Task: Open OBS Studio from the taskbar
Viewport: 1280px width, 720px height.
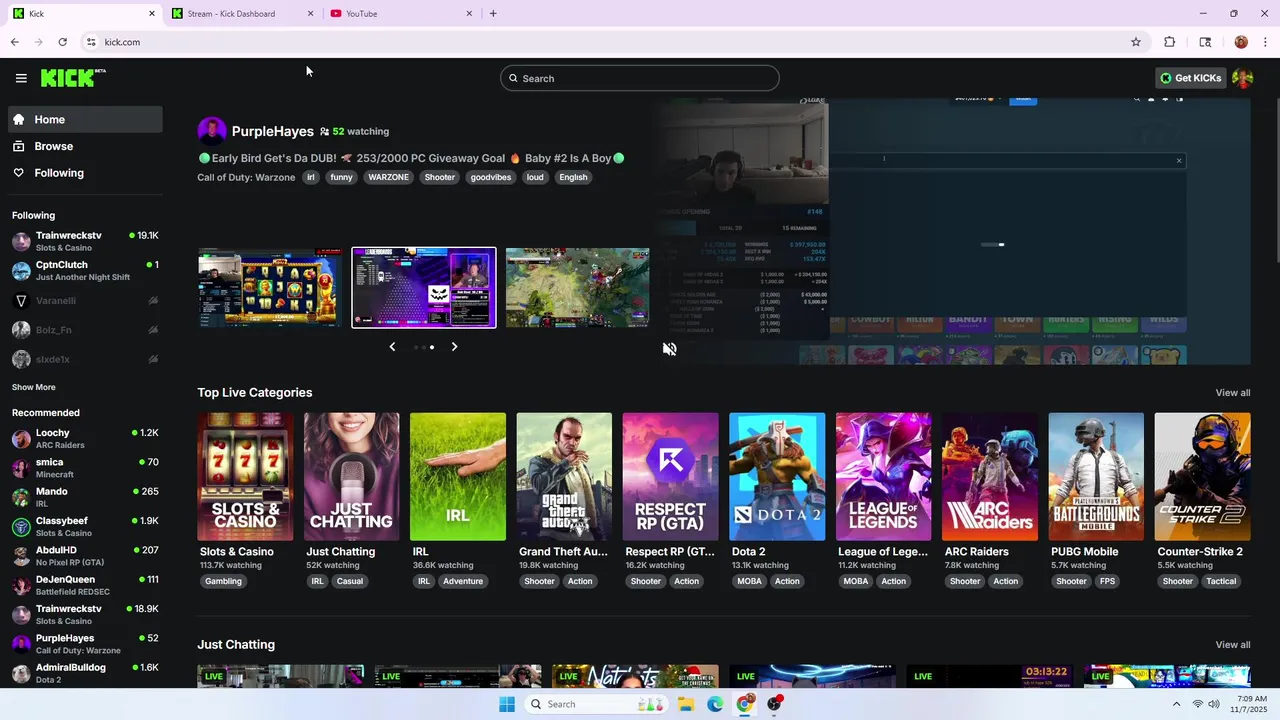Action: pos(774,704)
